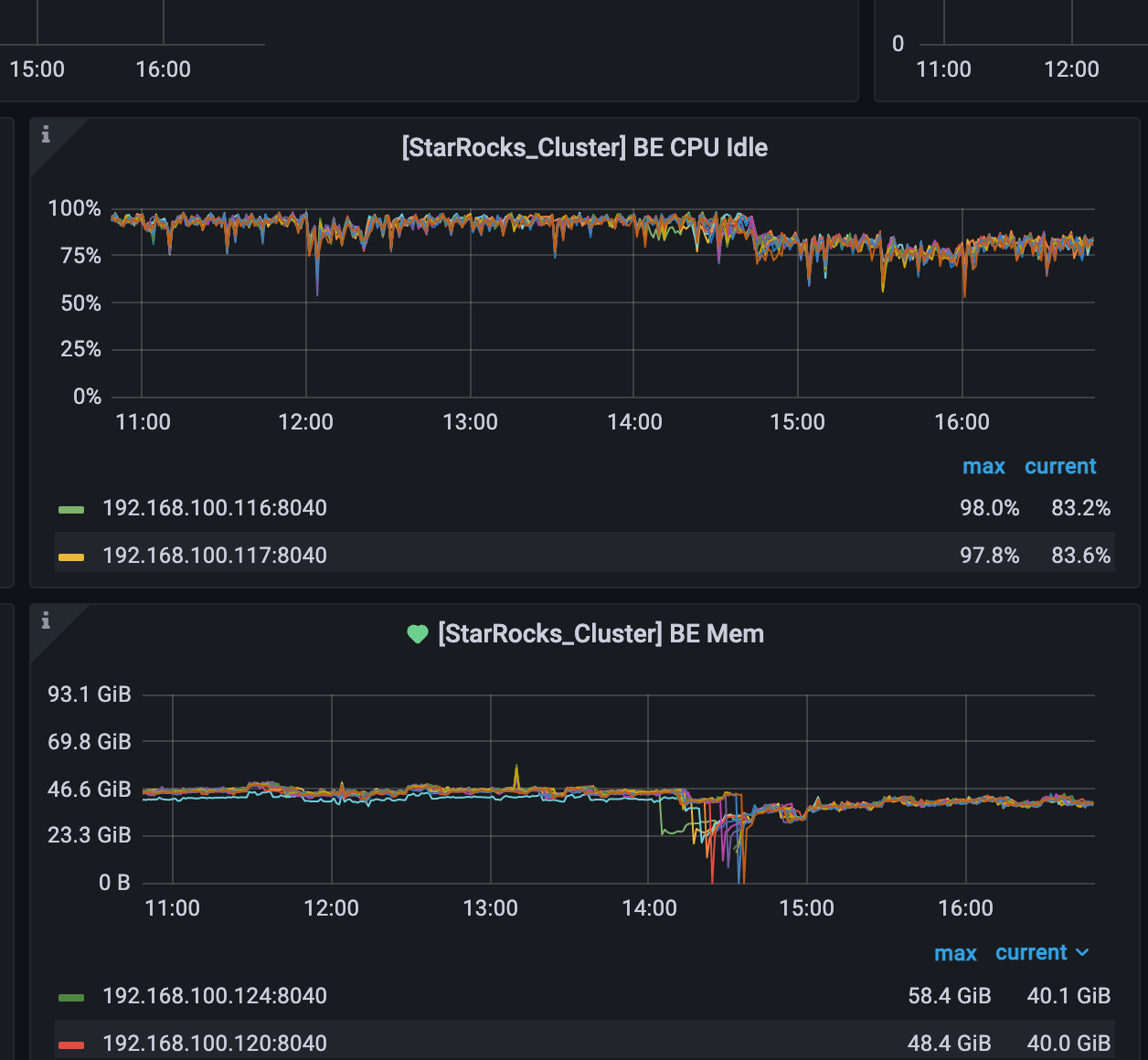Toggle series 192.168.100.117:8040 in CPU legend
The height and width of the screenshot is (1060, 1148).
click(214, 556)
